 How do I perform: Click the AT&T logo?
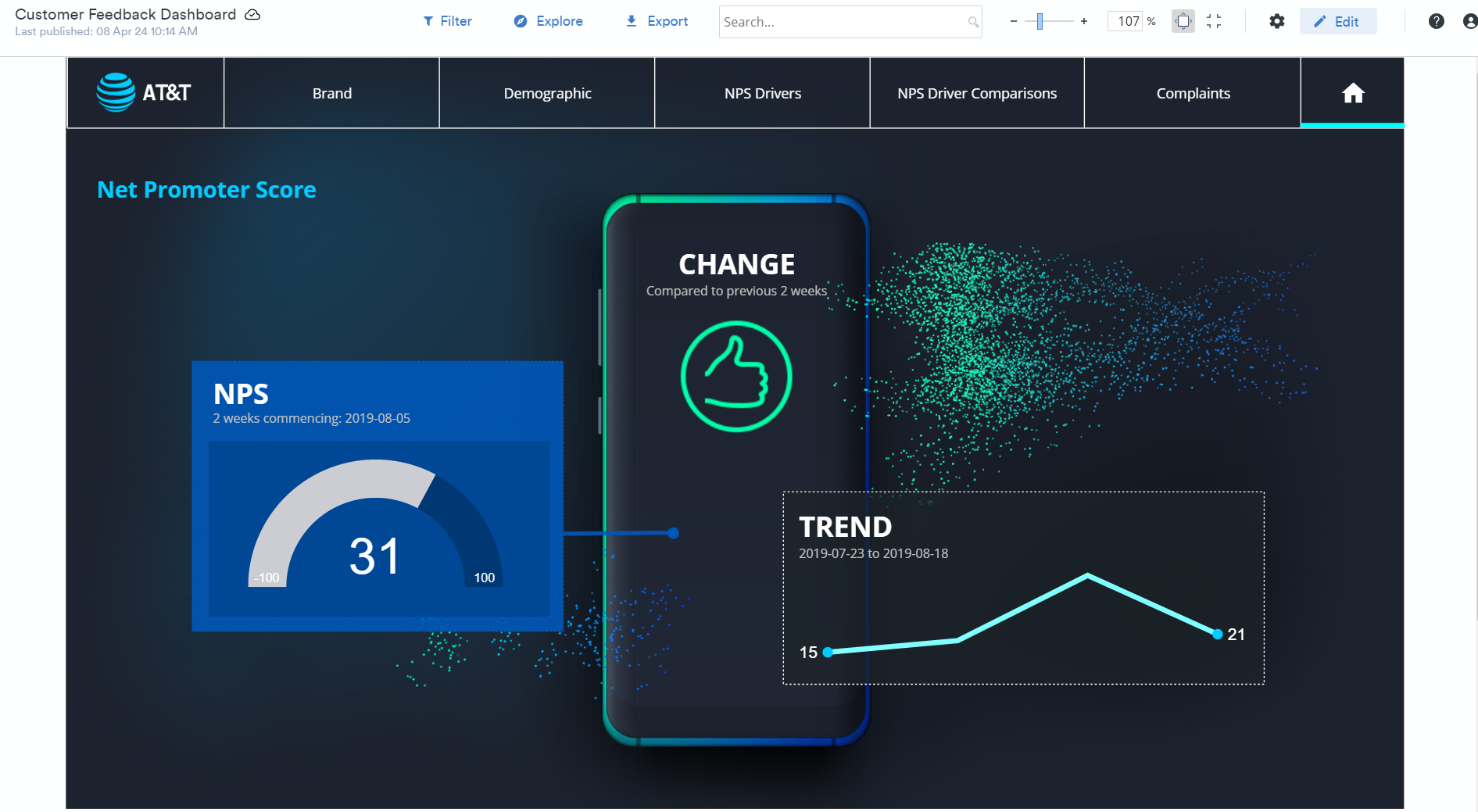click(x=145, y=93)
